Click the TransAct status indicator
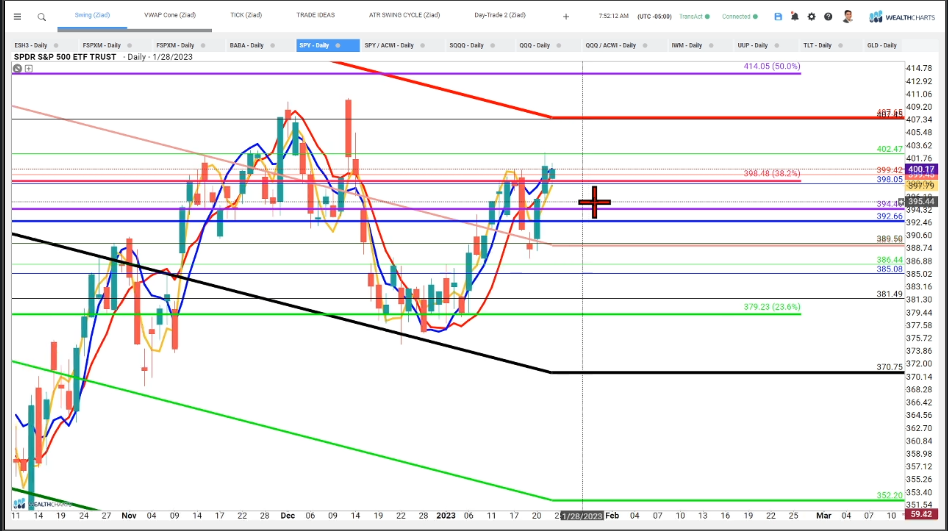Viewport: 948px width, 531px height. (694, 17)
